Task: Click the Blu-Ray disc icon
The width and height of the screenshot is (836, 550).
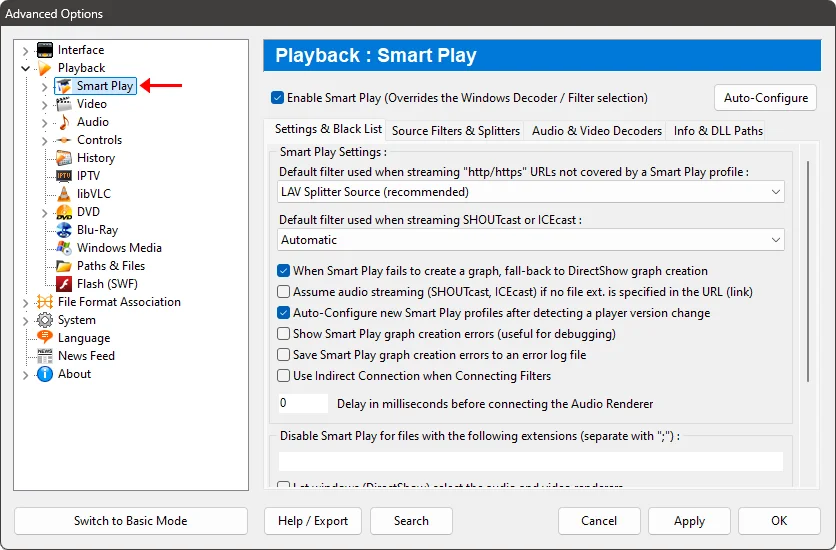Action: click(64, 230)
